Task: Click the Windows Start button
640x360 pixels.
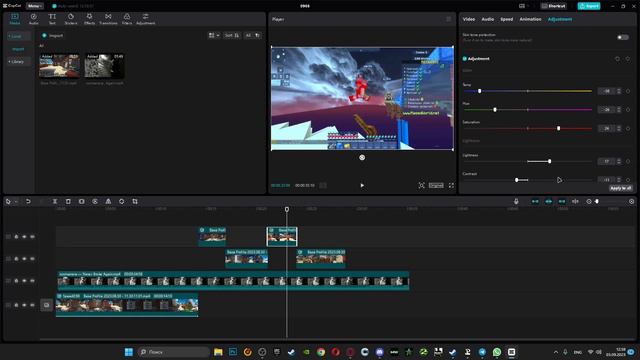Action: (129, 352)
